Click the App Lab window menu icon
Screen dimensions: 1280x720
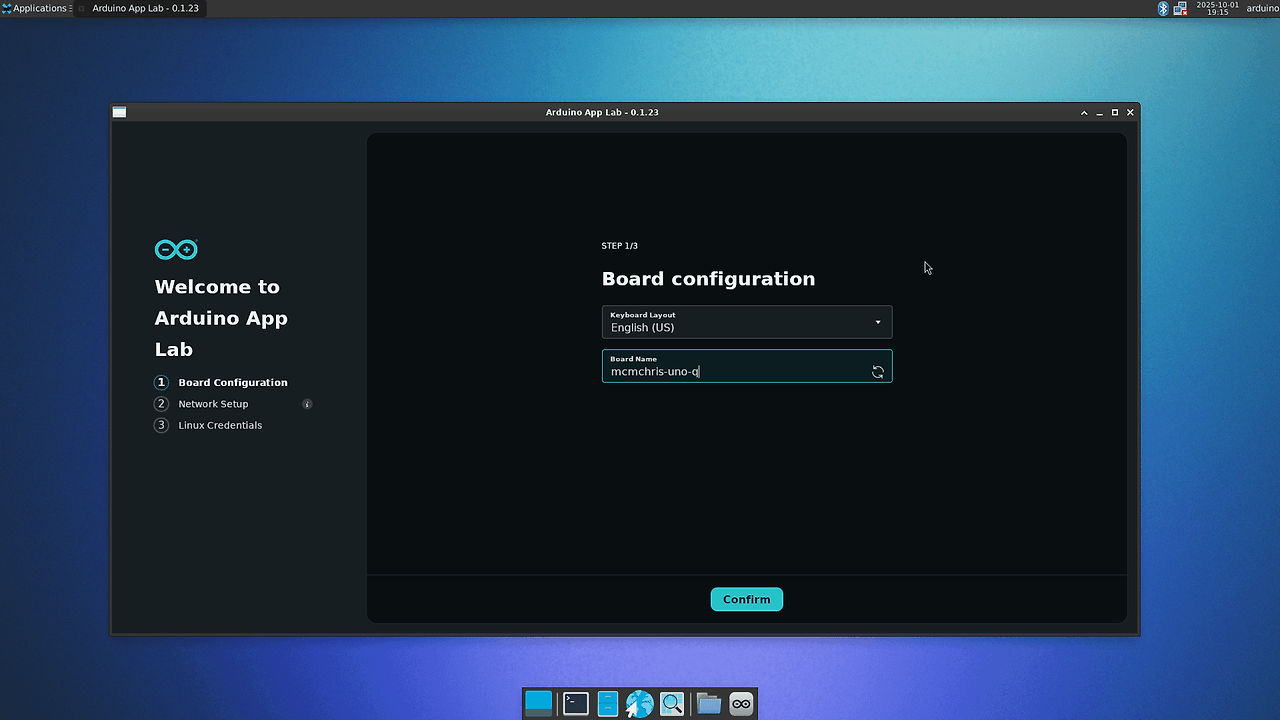pos(119,112)
